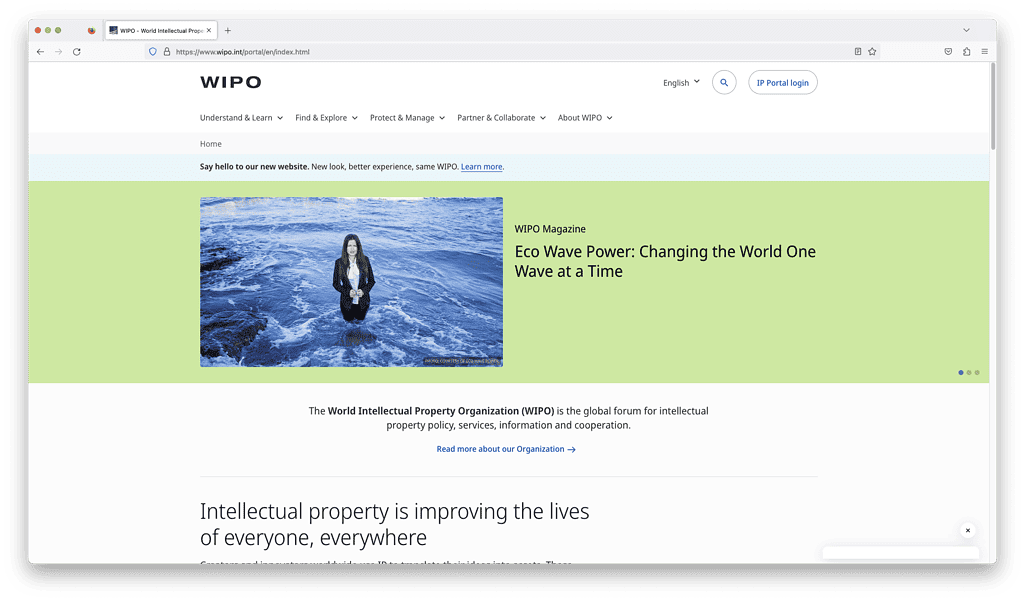Open the Firefox application hamburger menu
Viewport: 1023px width, 601px height.
coord(985,52)
